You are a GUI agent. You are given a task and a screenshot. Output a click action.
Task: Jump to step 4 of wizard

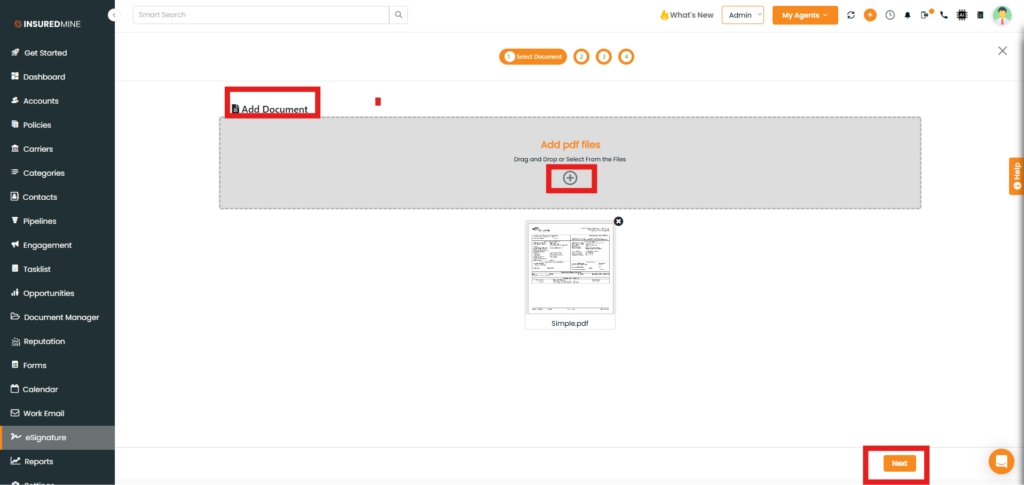626,57
